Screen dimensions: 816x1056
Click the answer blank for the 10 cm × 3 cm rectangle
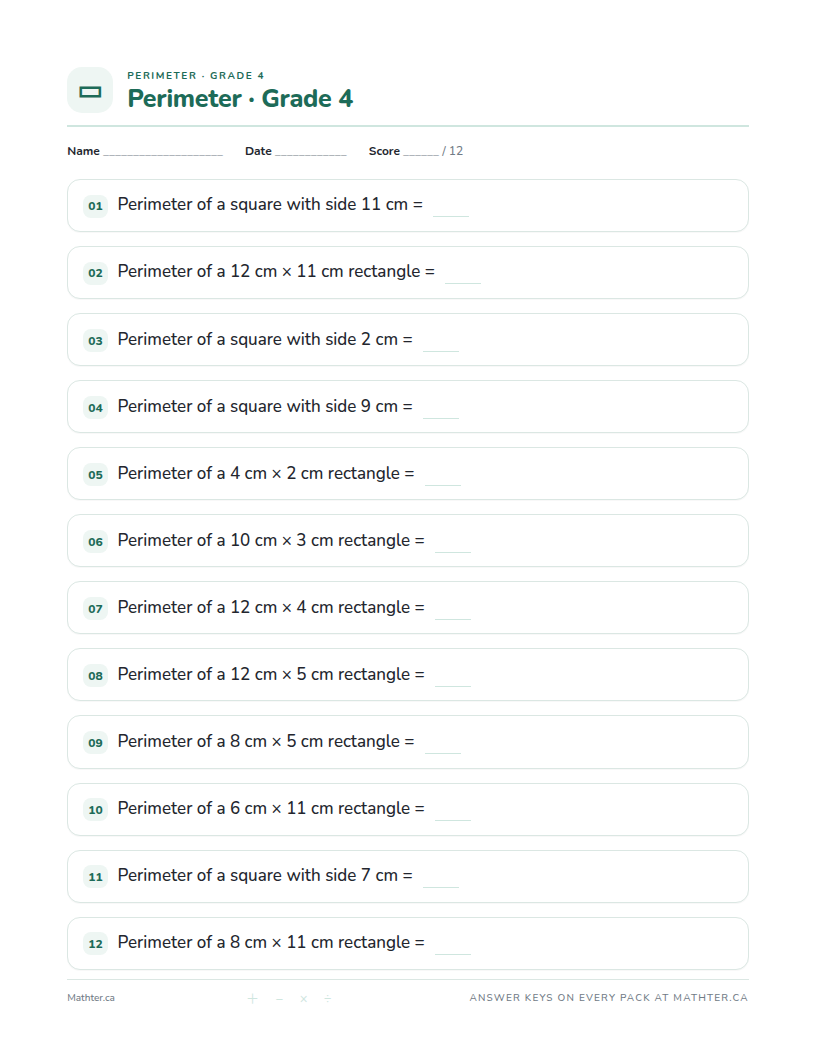452,544
